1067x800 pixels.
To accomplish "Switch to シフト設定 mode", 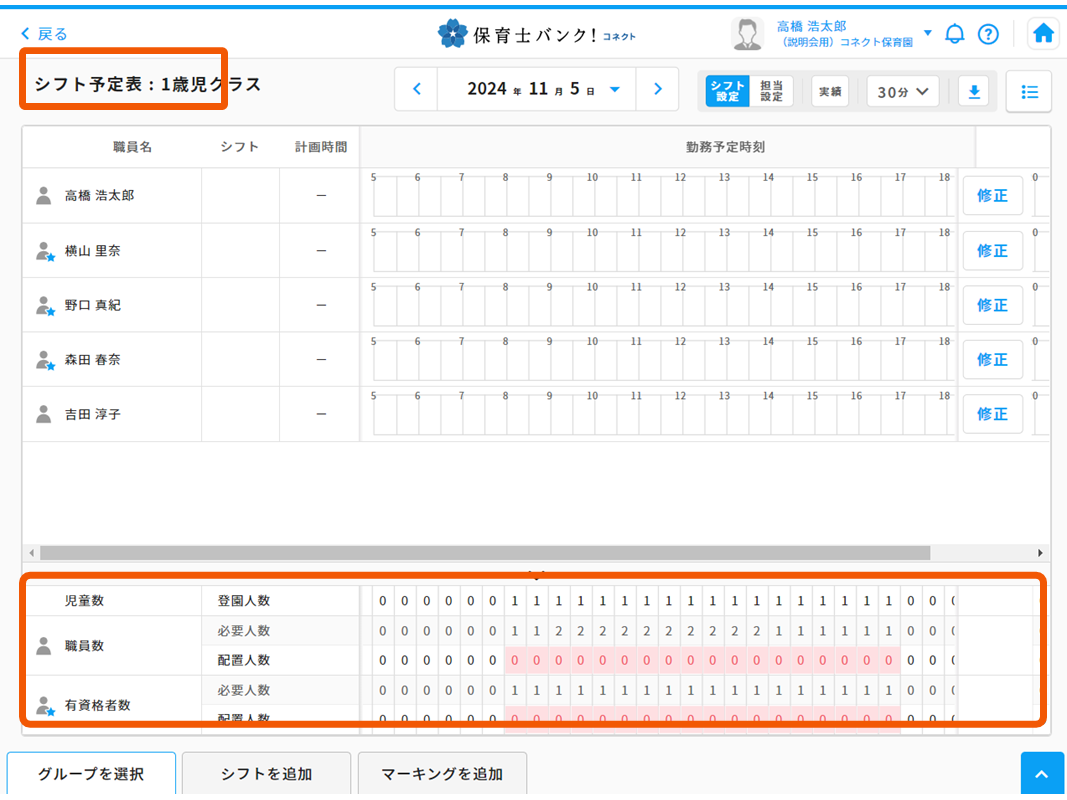I will coord(727,92).
